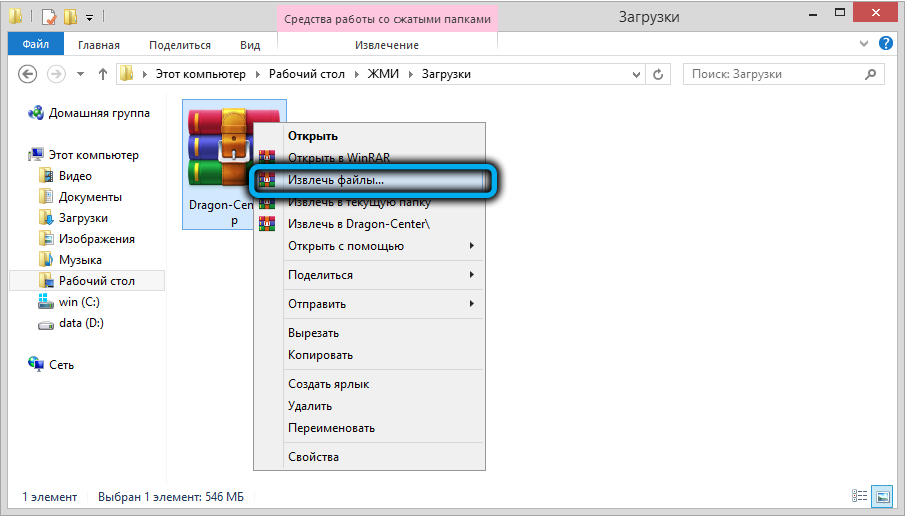Switch to the Вид ribbon tab
Image resolution: width=905 pixels, height=517 pixels.
coord(250,45)
